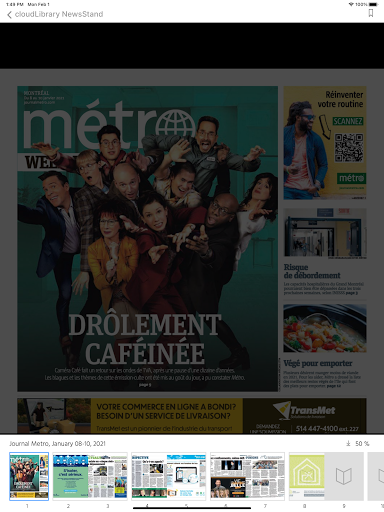Open the pages 2-3 spread thumbnail

(x=90, y=476)
